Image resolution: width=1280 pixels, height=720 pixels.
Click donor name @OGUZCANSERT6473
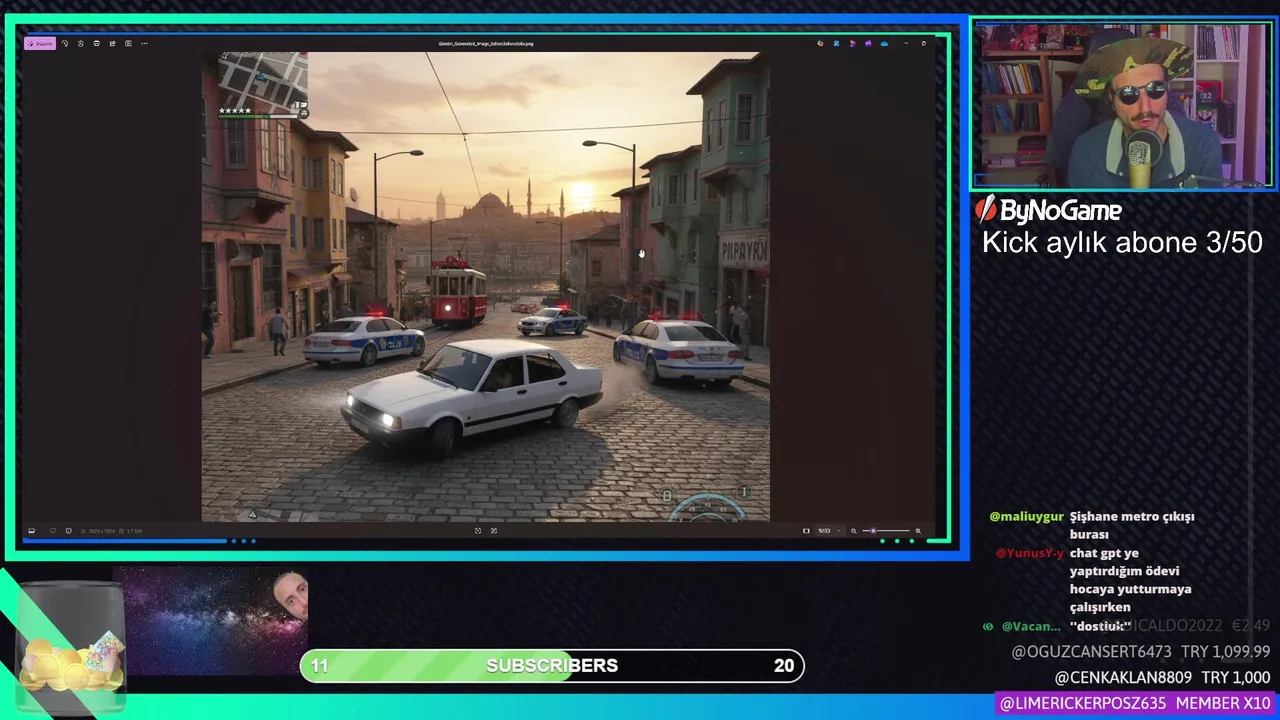(x=1091, y=652)
